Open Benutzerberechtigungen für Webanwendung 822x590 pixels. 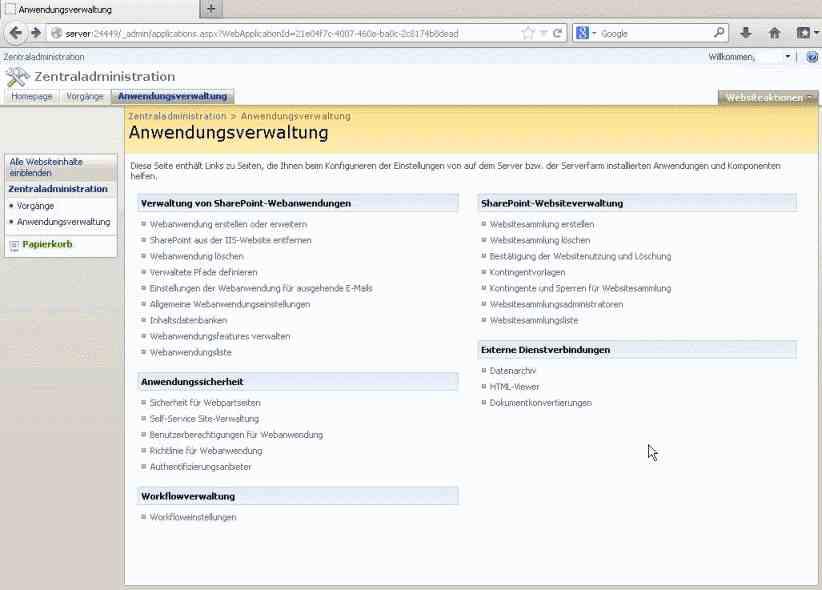click(x=236, y=435)
